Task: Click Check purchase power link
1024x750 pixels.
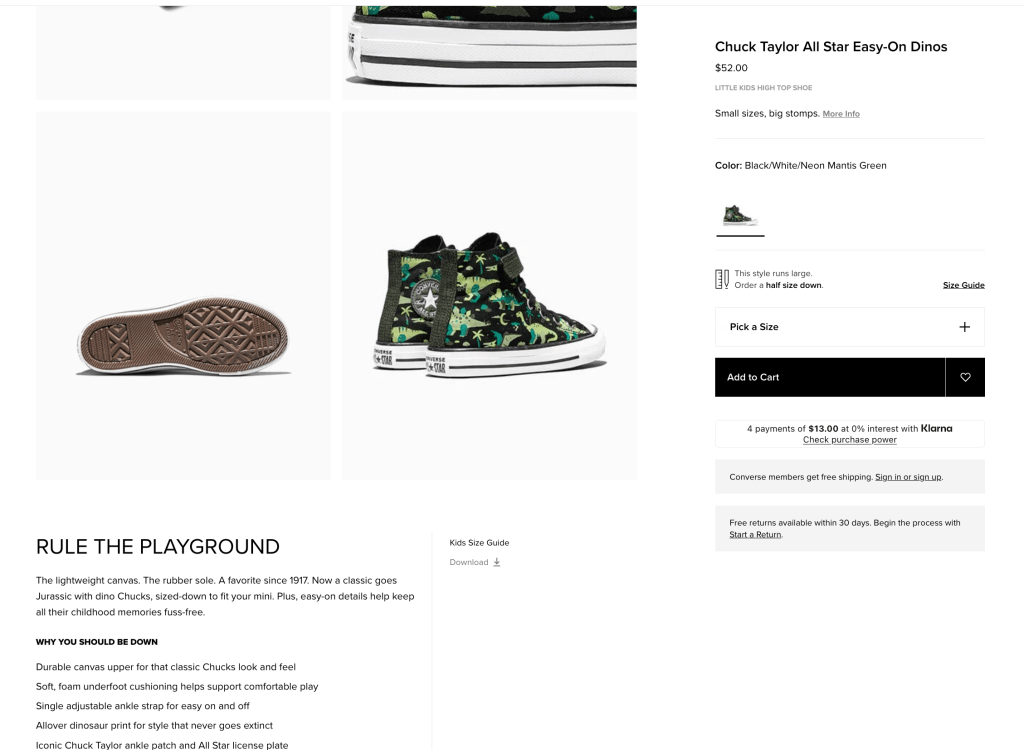Action: pyautogui.click(x=849, y=440)
